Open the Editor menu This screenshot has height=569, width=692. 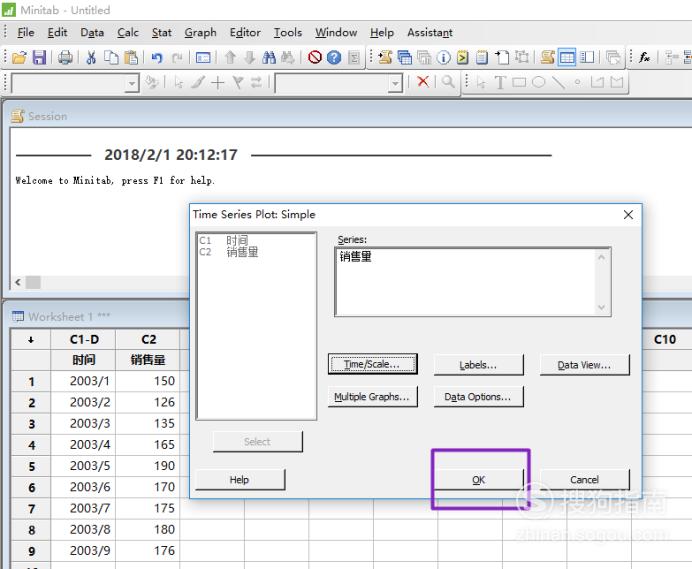pyautogui.click(x=245, y=32)
